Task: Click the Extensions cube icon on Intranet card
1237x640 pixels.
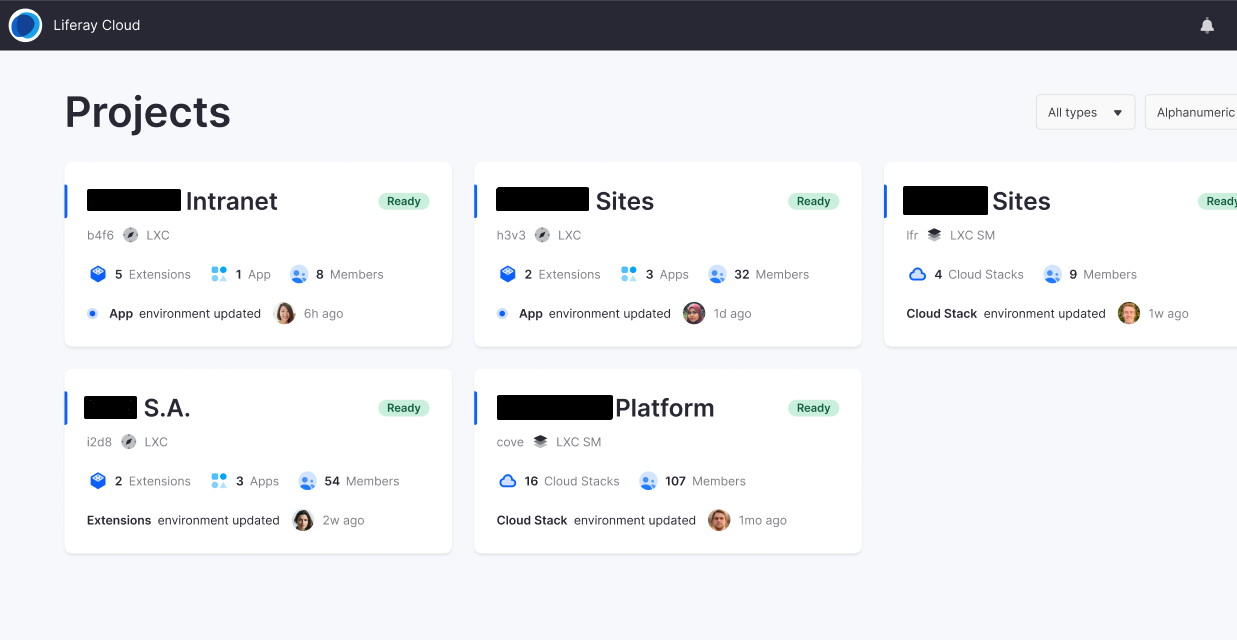Action: [98, 274]
